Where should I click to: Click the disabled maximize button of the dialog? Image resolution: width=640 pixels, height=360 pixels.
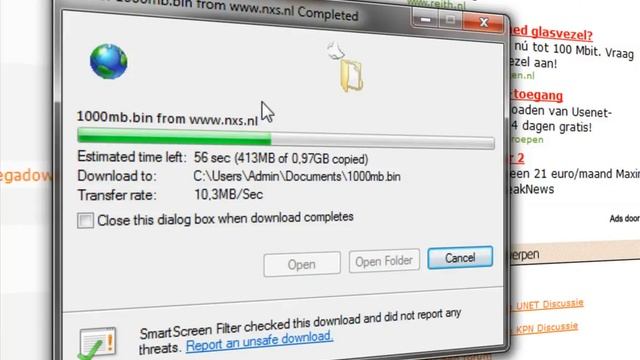click(x=450, y=20)
